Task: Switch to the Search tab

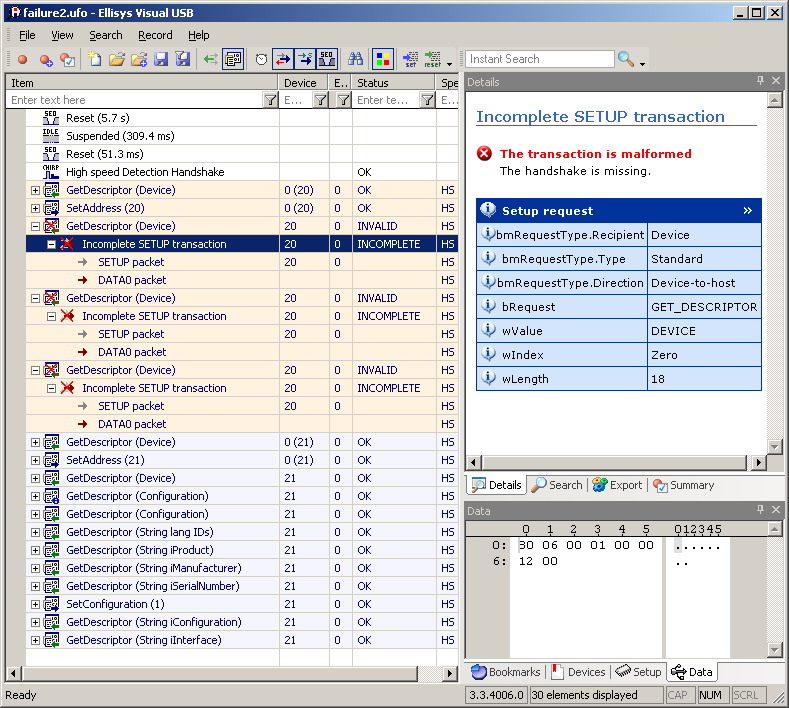Action: (557, 485)
